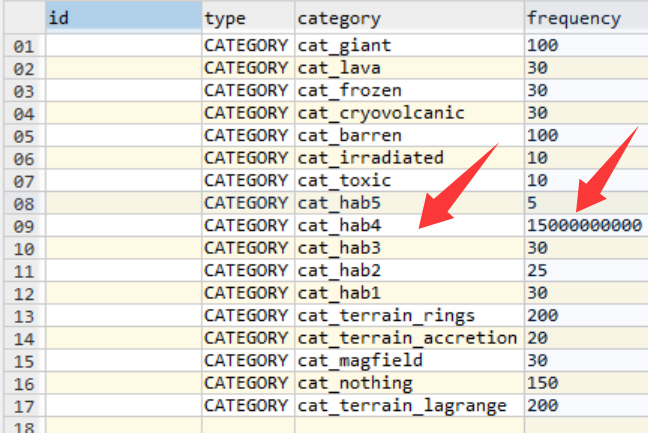Viewport: 648px width, 433px height.
Task: Select row header 13
Action: 24,316
